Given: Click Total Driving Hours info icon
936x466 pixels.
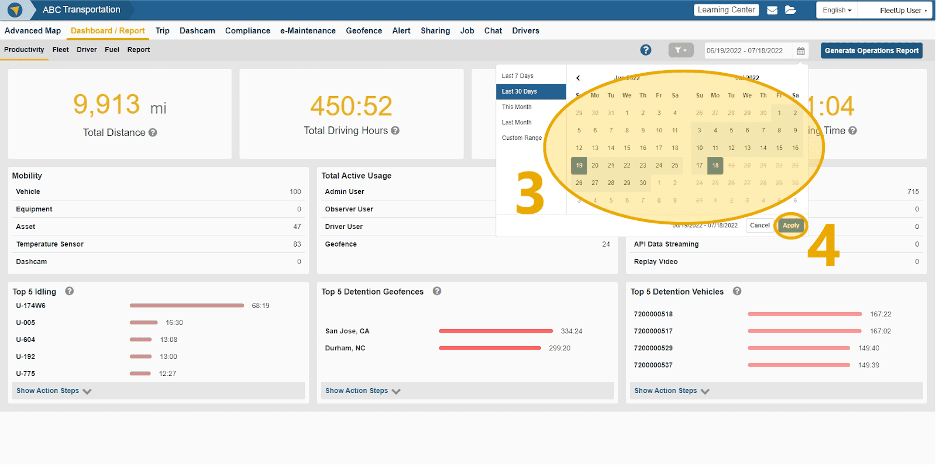Looking at the screenshot, I should pos(396,131).
